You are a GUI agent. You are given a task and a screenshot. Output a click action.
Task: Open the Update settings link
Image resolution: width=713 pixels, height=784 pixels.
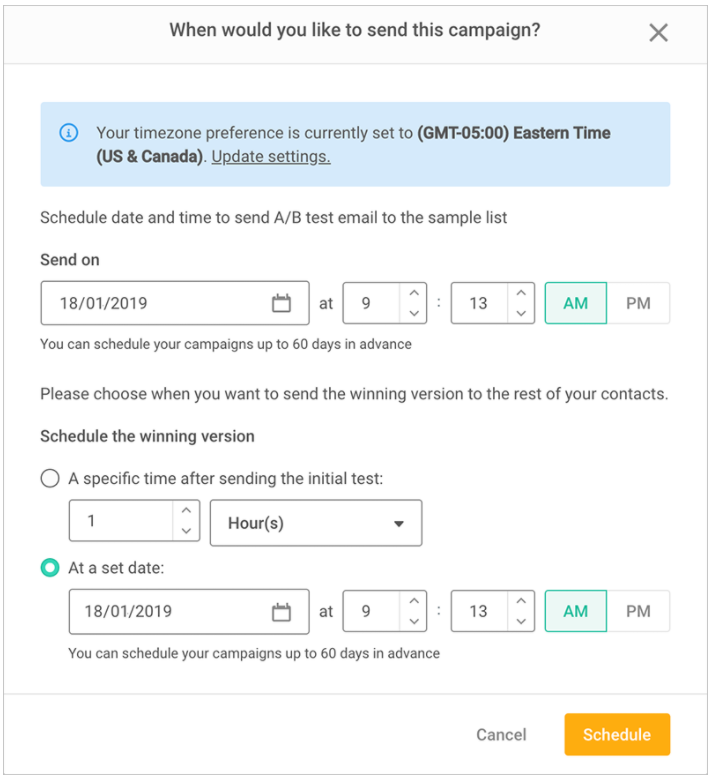pos(270,157)
